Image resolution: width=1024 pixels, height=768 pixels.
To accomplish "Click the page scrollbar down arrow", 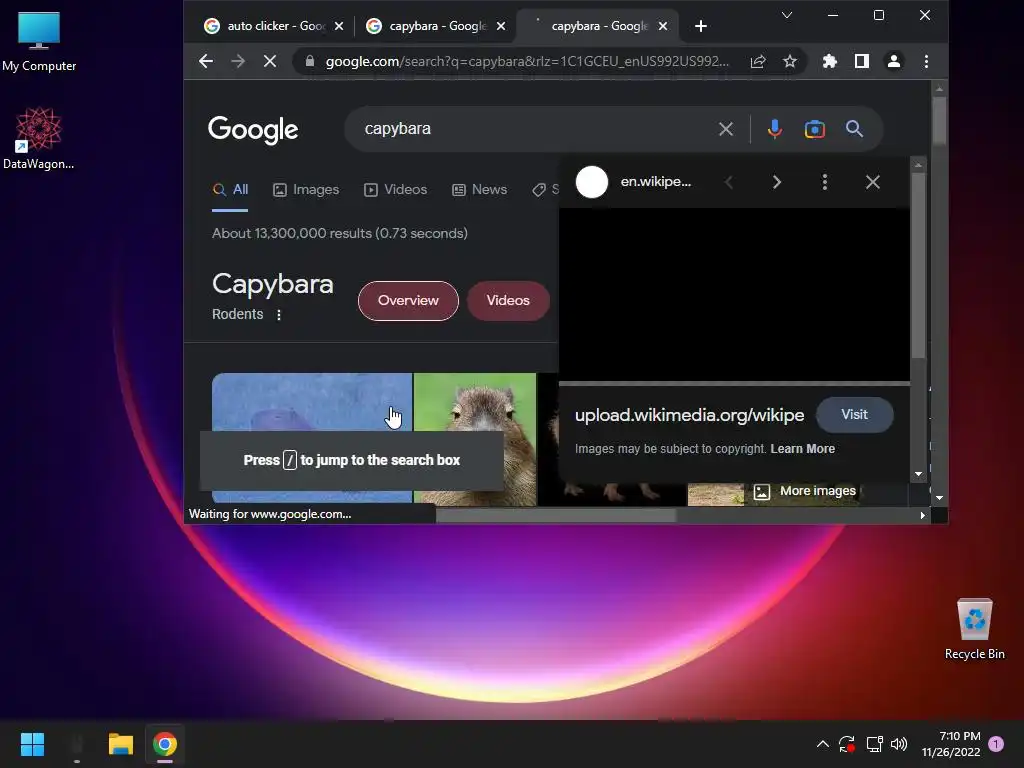I will point(939,498).
